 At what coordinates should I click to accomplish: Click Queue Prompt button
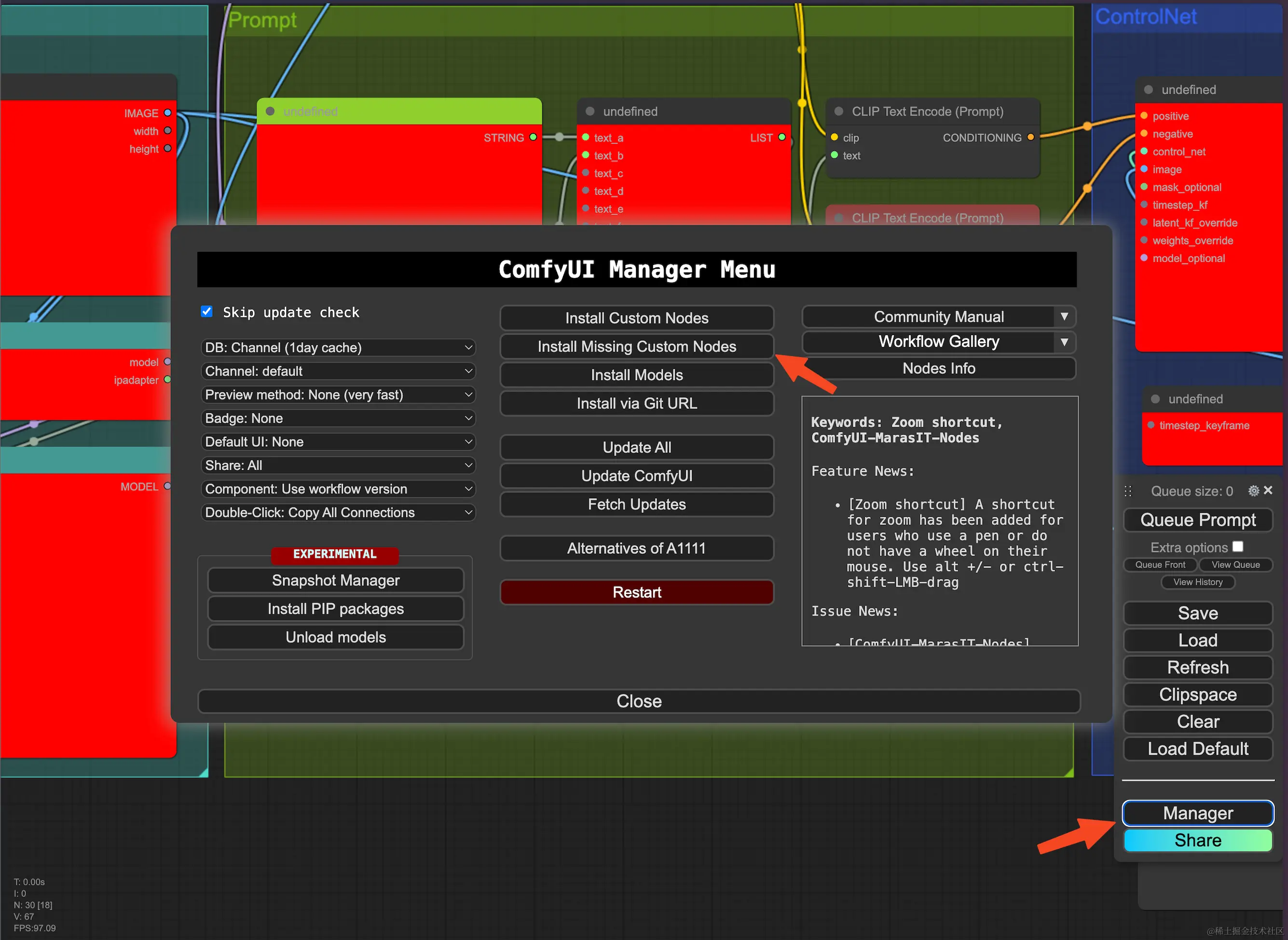click(x=1197, y=520)
